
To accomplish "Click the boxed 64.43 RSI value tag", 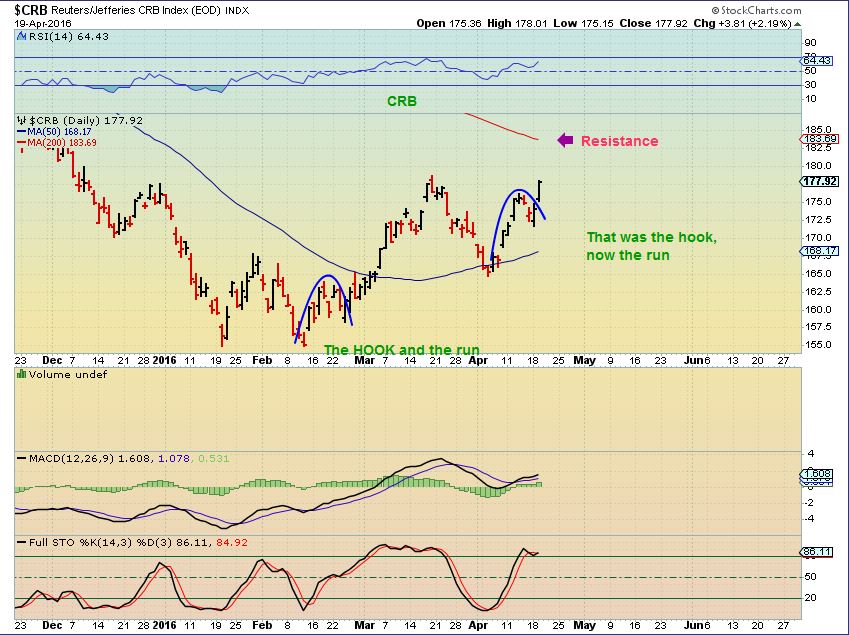I will click(x=817, y=61).
